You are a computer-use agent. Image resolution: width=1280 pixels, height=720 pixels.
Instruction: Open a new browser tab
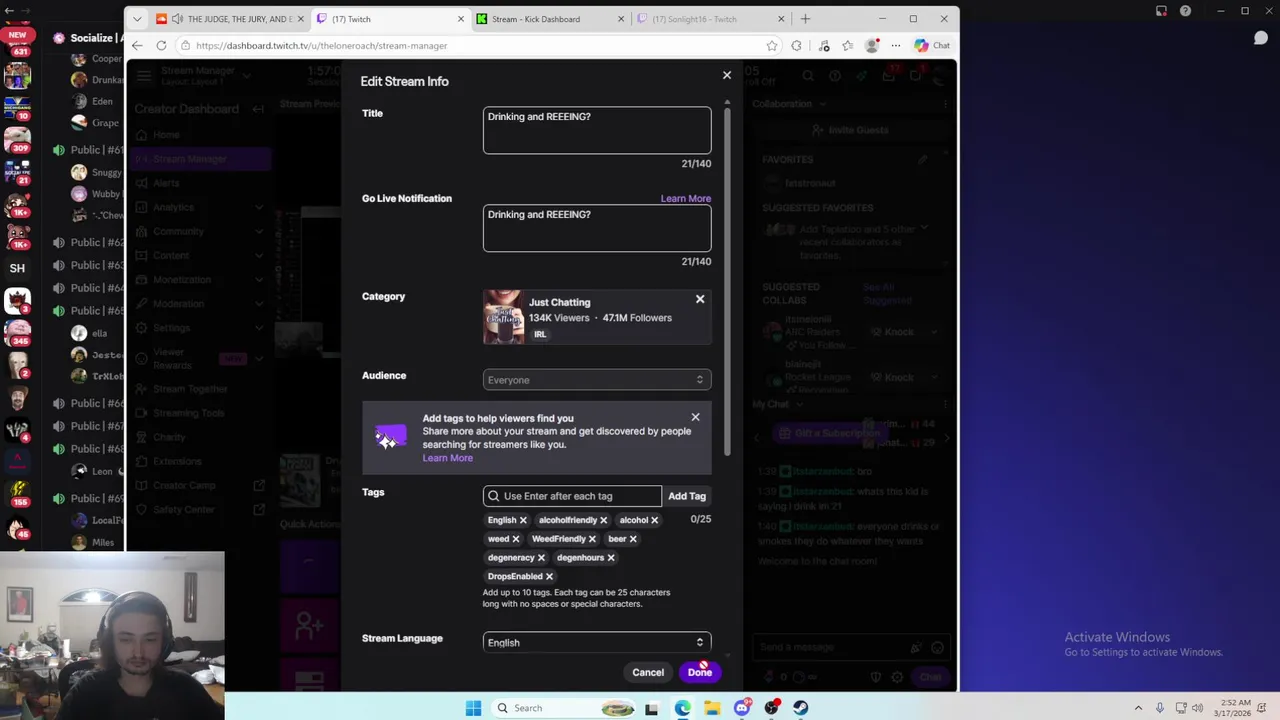click(x=805, y=19)
